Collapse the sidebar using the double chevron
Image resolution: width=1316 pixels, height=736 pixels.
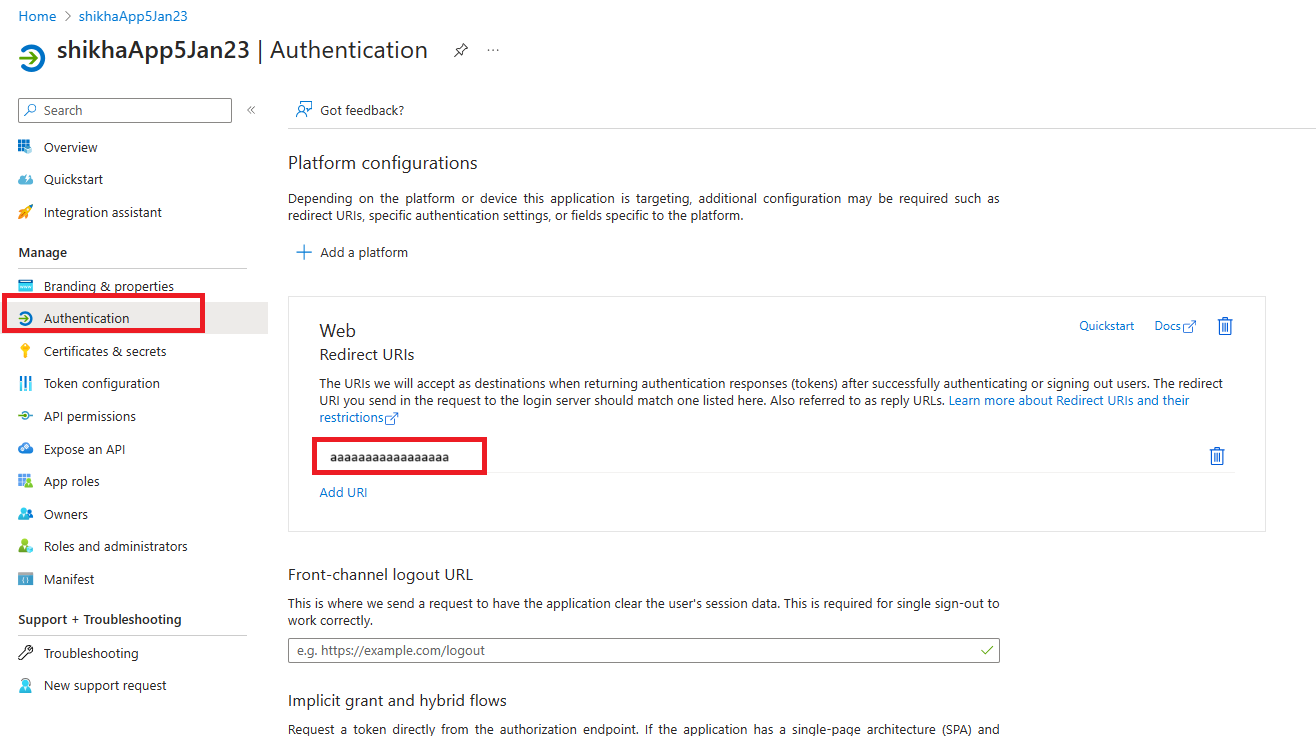click(x=251, y=110)
